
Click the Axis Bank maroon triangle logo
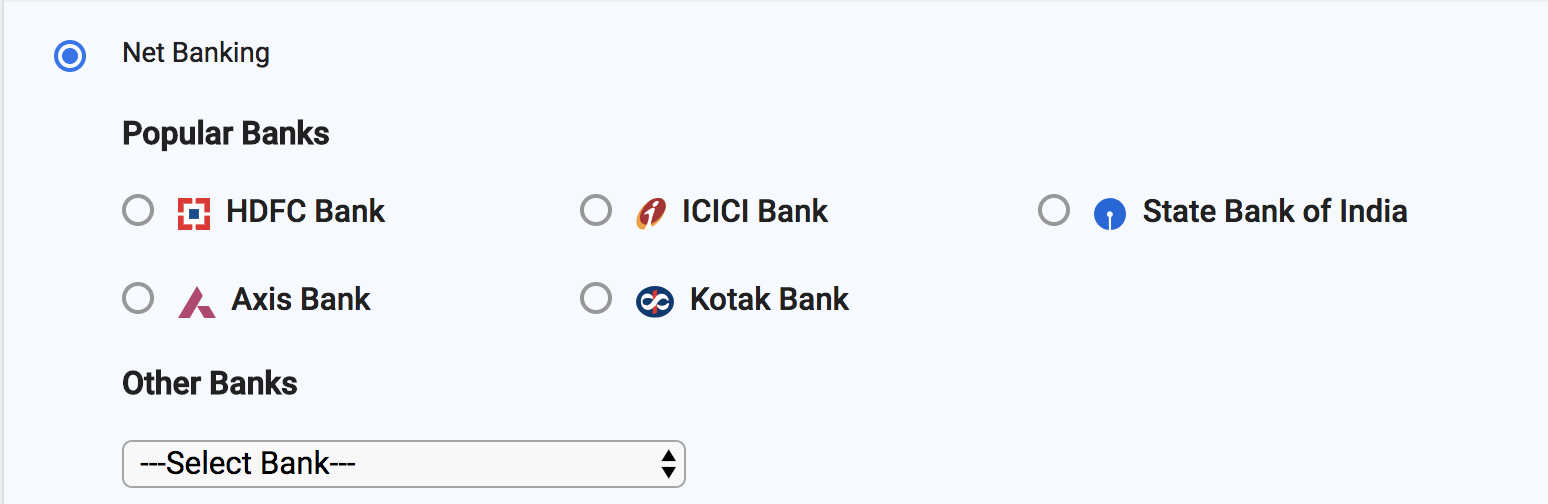(x=197, y=301)
